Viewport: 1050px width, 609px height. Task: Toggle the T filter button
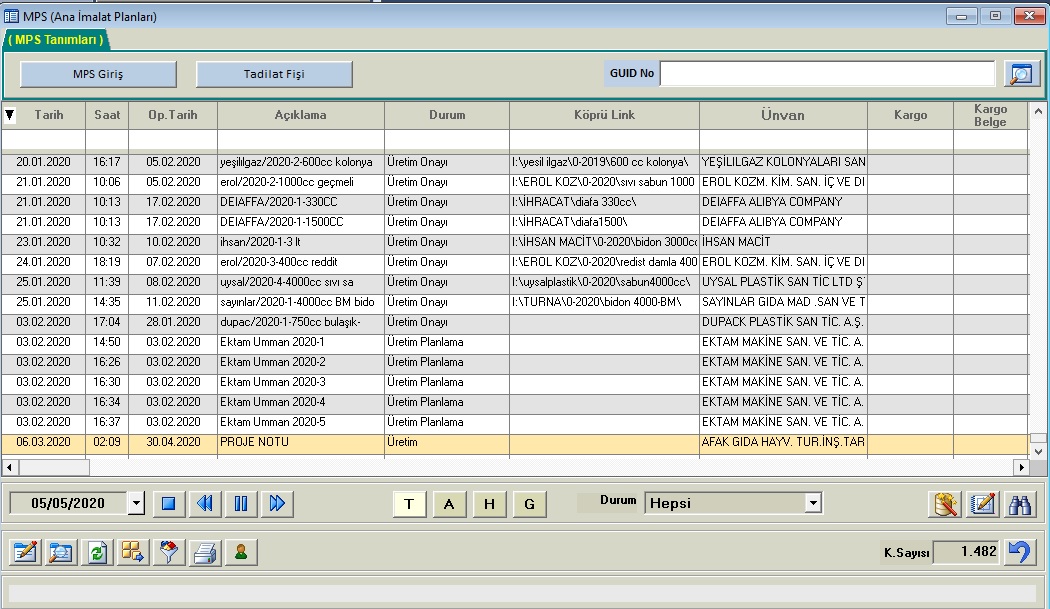tap(408, 504)
